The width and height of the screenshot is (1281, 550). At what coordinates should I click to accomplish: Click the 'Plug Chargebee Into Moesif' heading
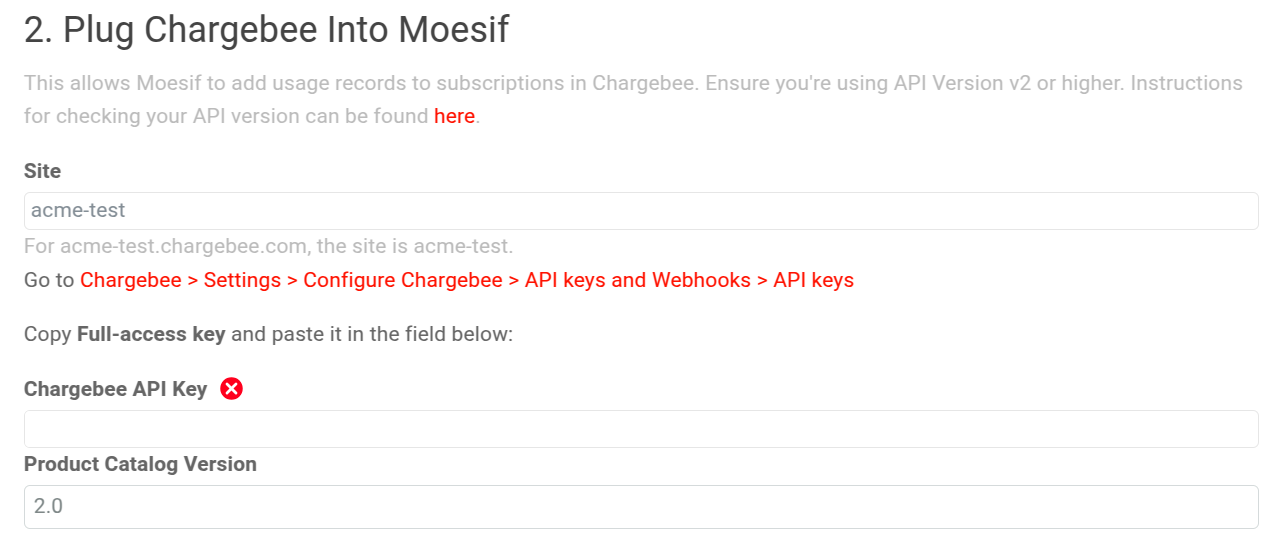tap(266, 30)
